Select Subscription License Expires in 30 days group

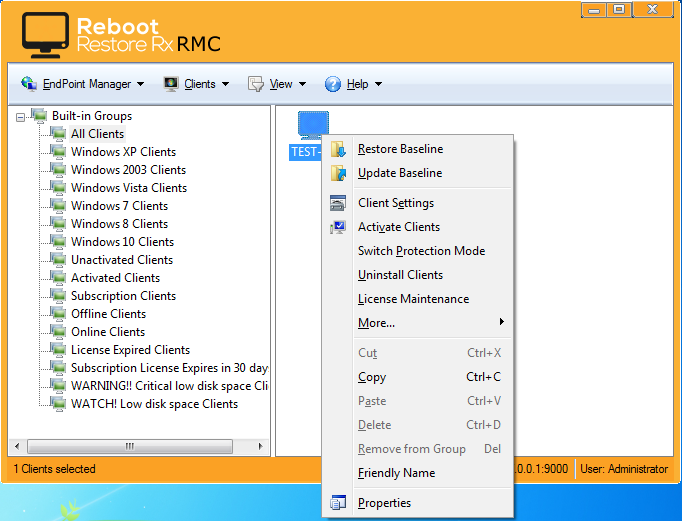[170, 368]
